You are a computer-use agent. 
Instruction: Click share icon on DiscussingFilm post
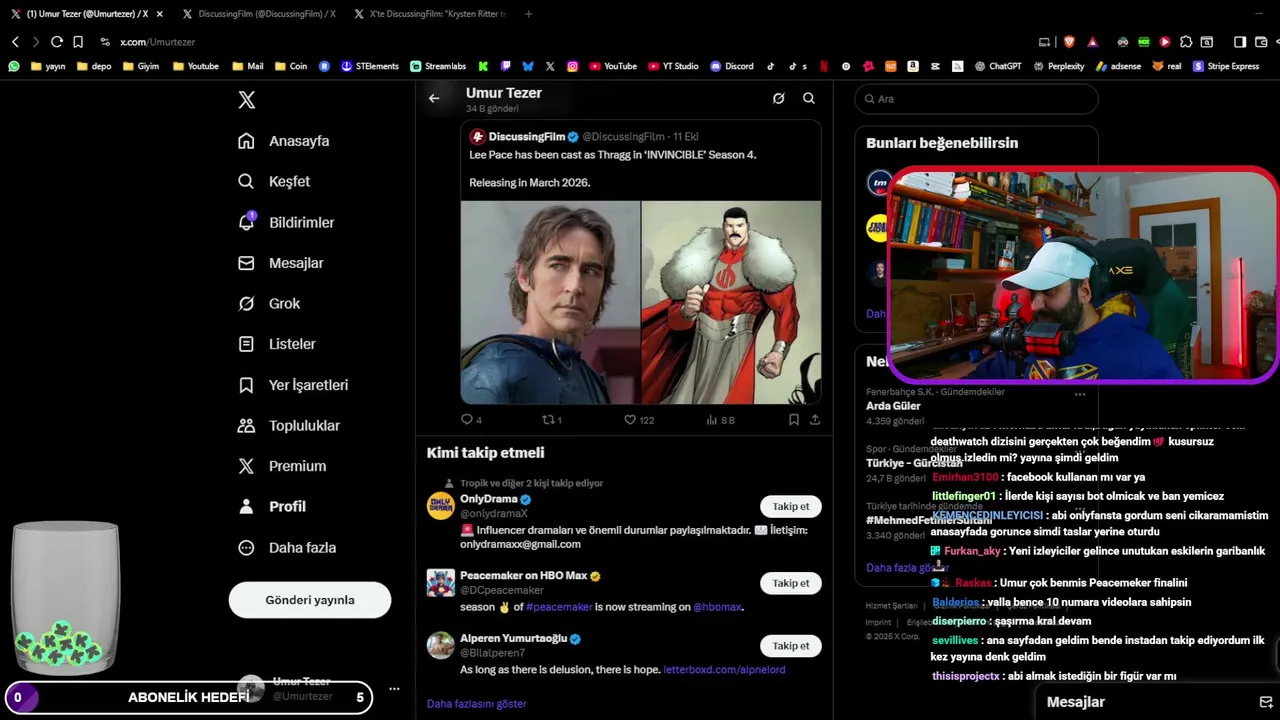pos(815,420)
